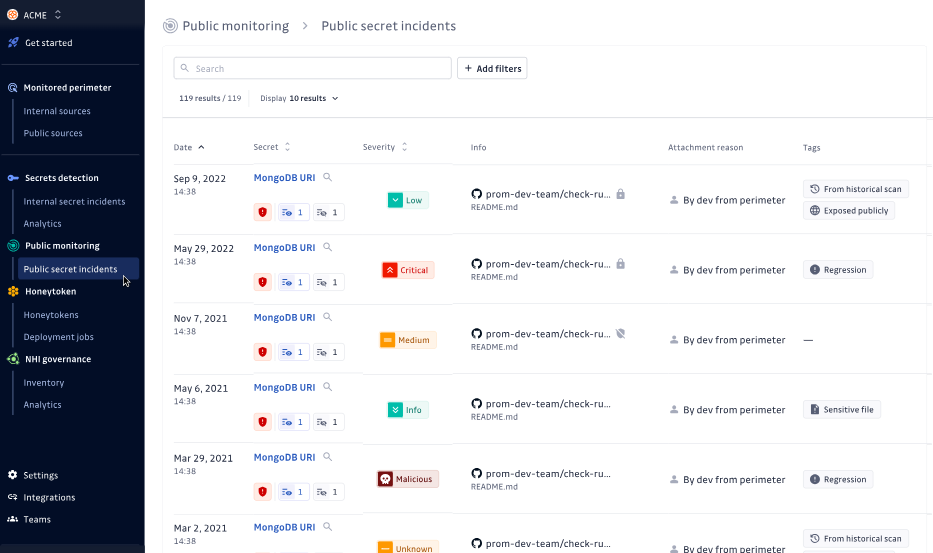This screenshot has width=933, height=553.
Task: Click Sensitive file tag
Action: pyautogui.click(x=842, y=410)
